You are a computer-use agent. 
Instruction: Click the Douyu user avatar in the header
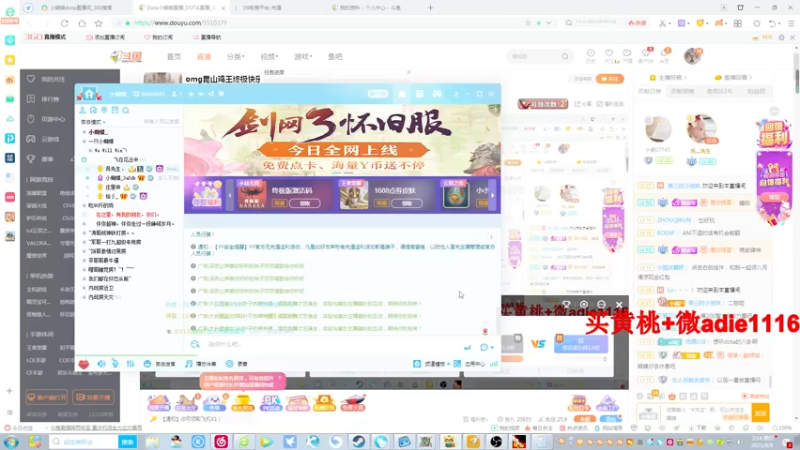pos(692,56)
